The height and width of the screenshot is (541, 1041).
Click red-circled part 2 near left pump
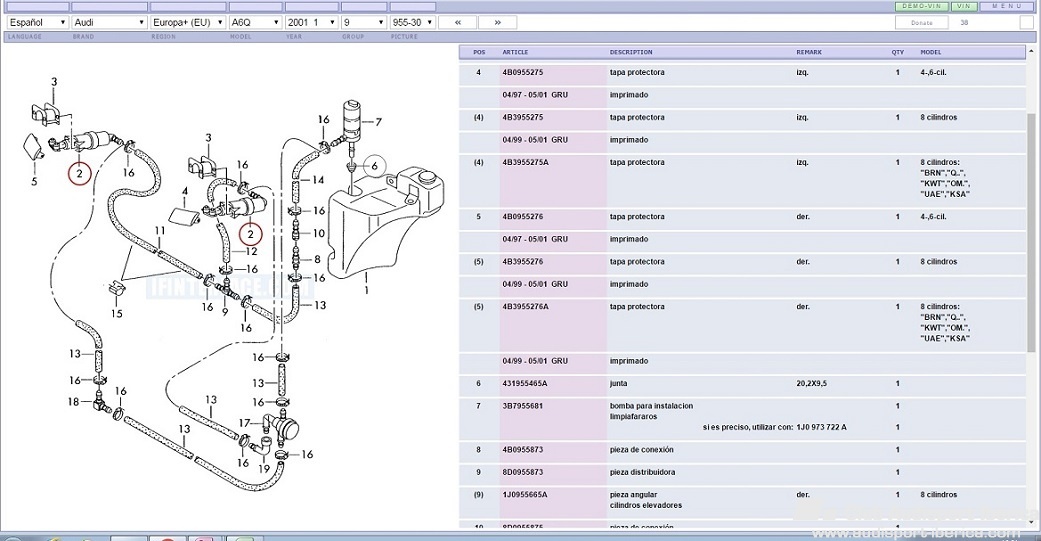pos(79,173)
